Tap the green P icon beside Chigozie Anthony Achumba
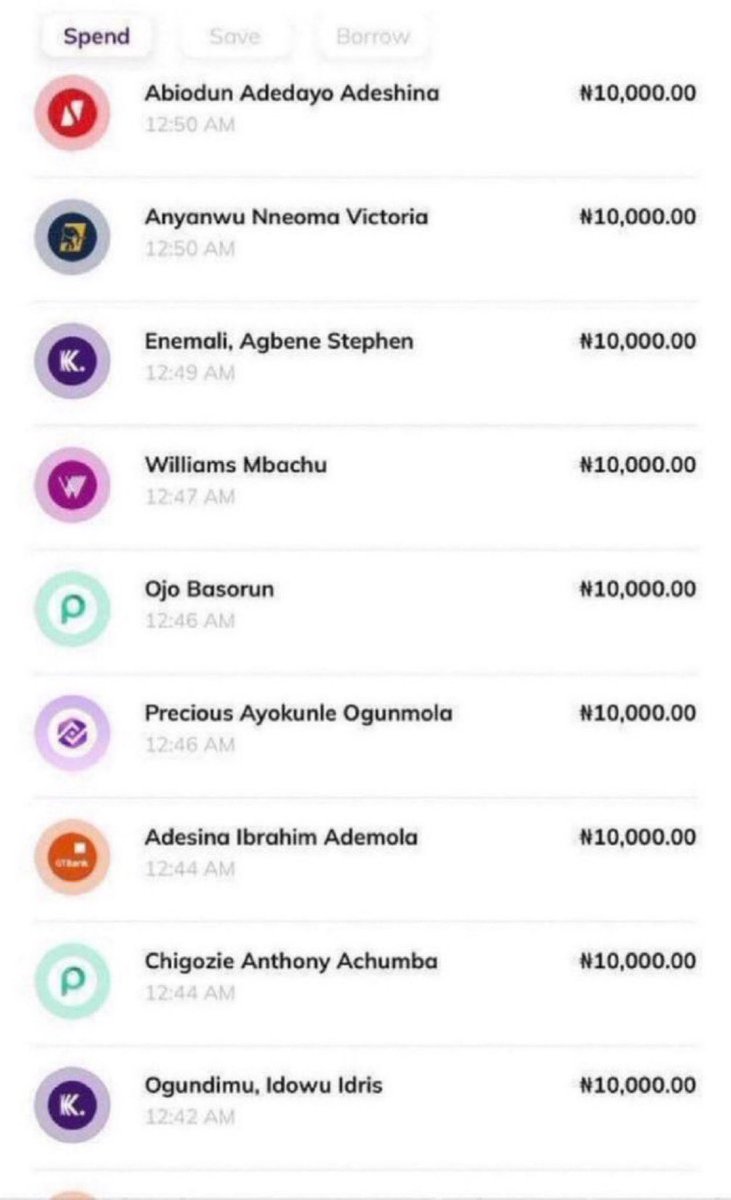The width and height of the screenshot is (731, 1200). click(x=72, y=981)
